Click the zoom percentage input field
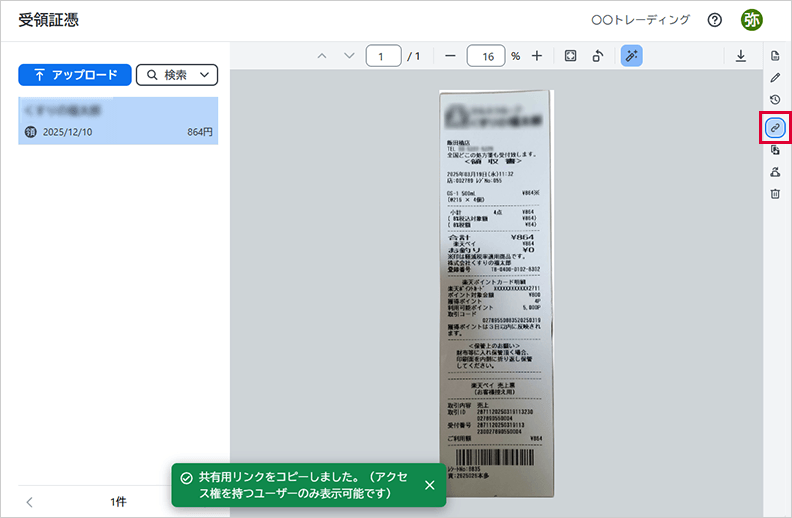792x518 pixels. (485, 56)
